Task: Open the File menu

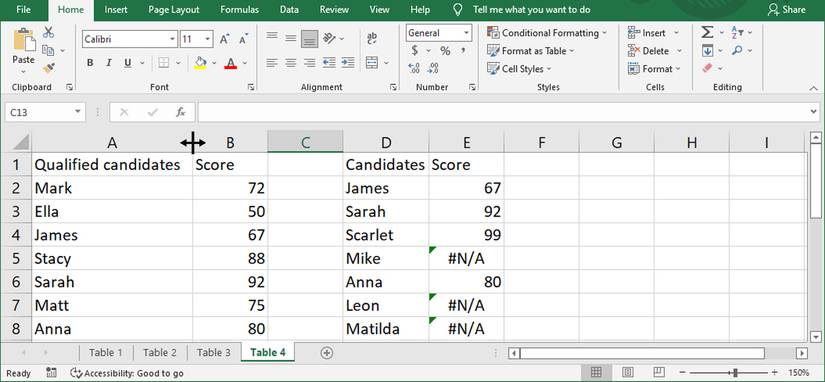Action: (x=24, y=9)
